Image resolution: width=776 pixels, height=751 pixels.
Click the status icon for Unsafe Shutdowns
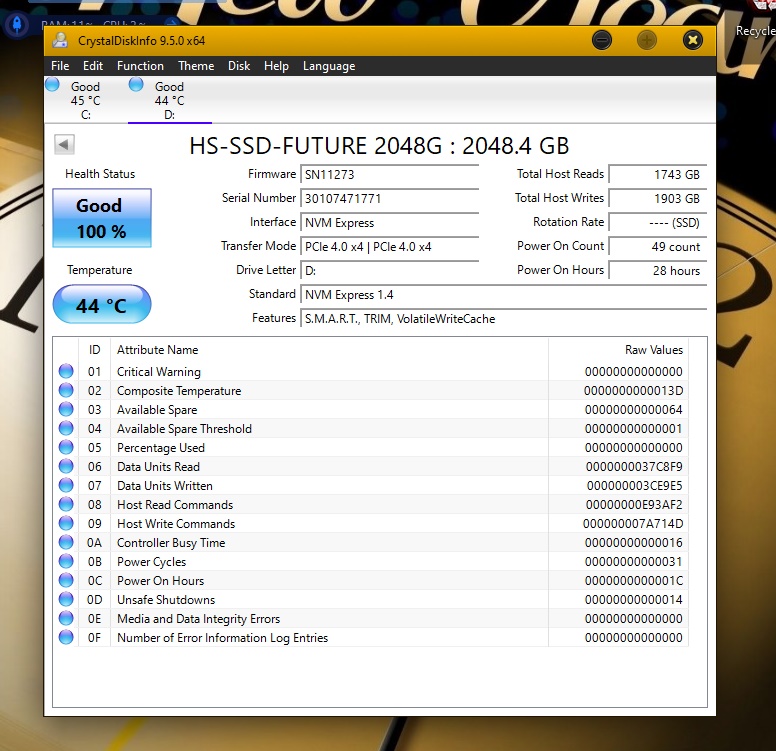pos(66,600)
